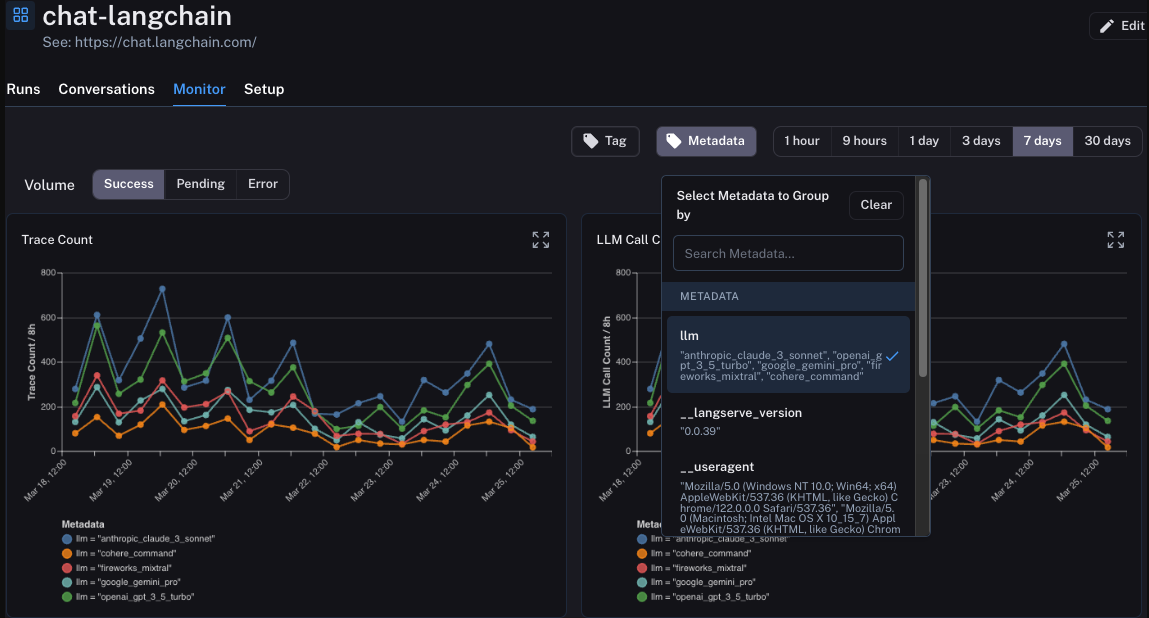
Task: Click the pencil icon on Edit button
Action: tap(1106, 26)
